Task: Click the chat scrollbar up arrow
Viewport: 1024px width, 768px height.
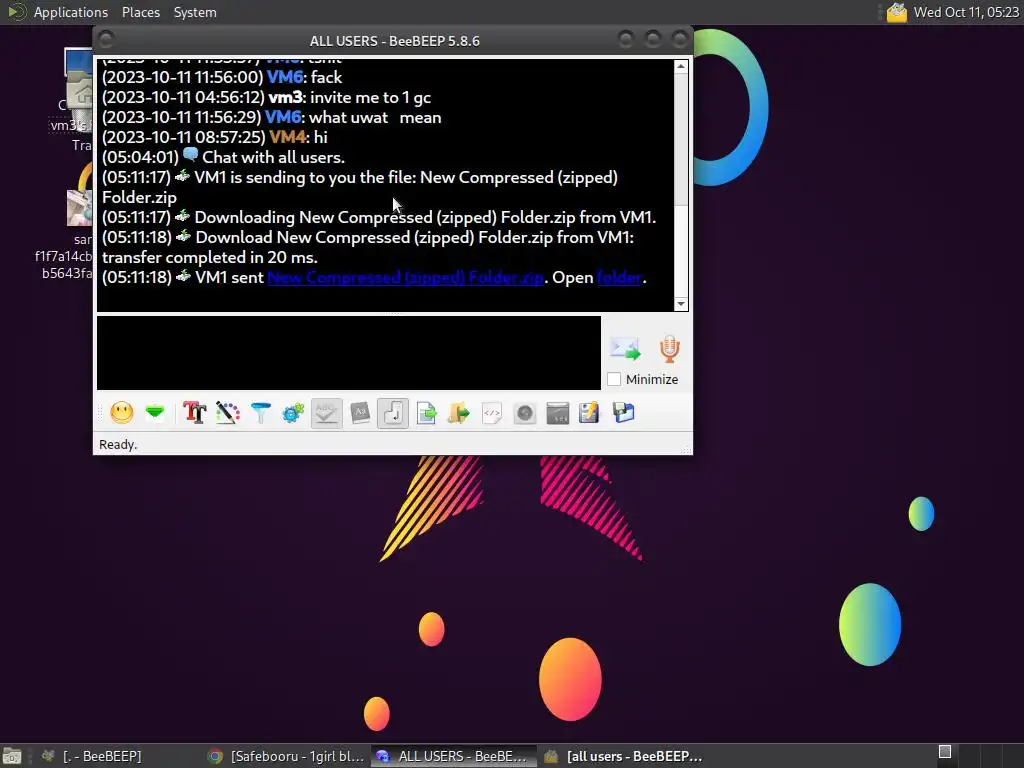Action: coord(681,67)
